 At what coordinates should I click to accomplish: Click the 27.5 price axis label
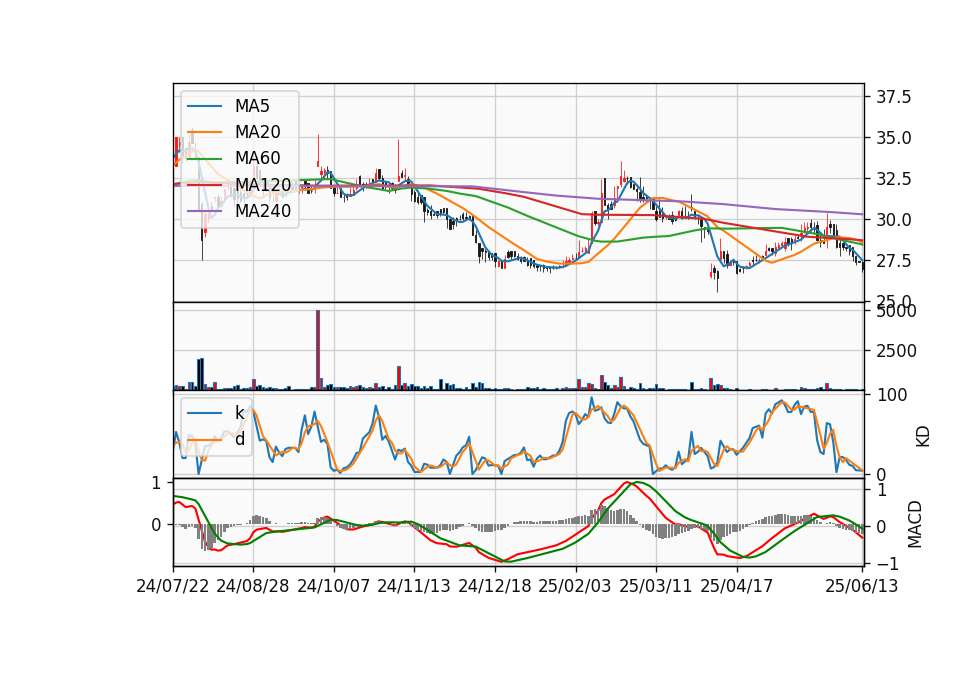point(893,261)
